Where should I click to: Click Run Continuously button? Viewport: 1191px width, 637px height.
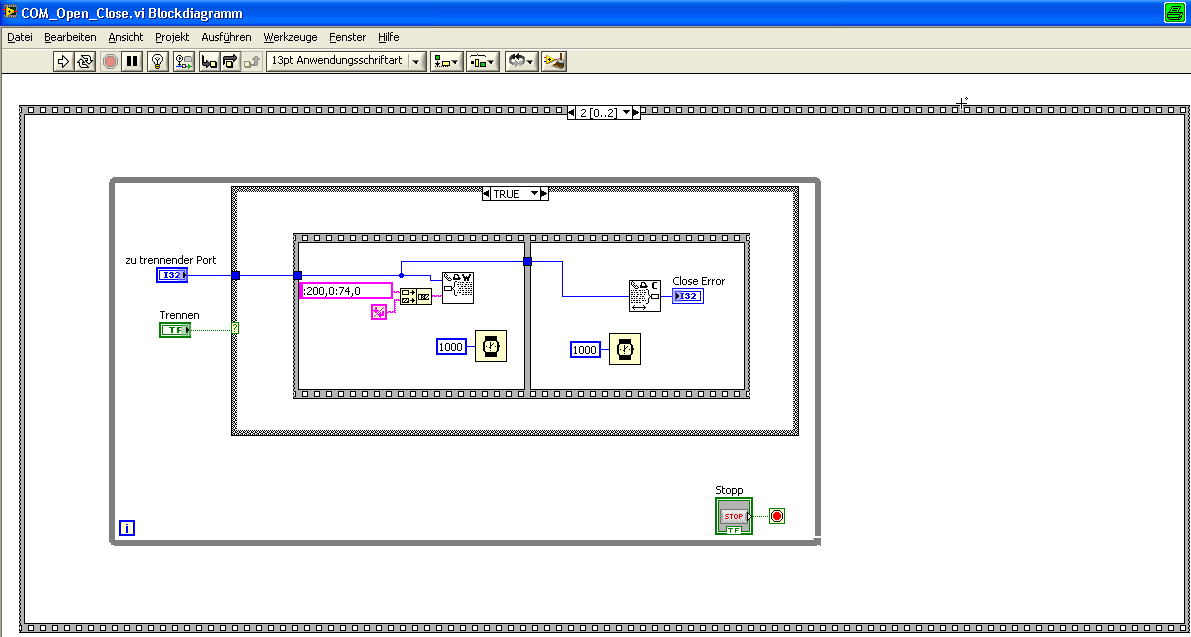pos(84,61)
